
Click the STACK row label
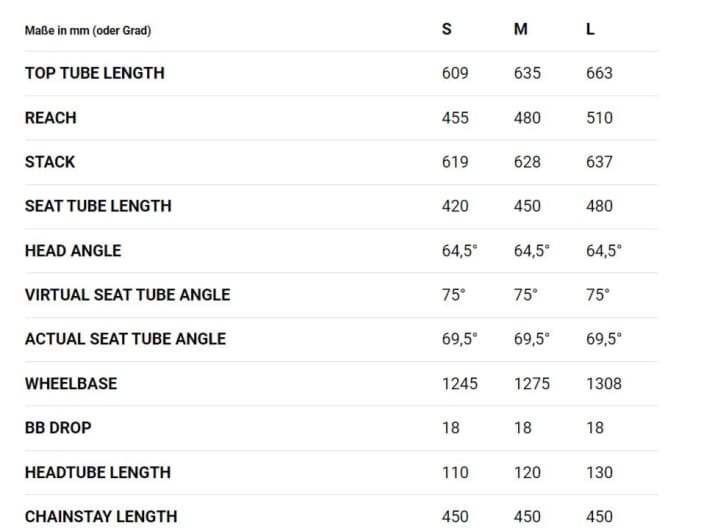coord(50,162)
